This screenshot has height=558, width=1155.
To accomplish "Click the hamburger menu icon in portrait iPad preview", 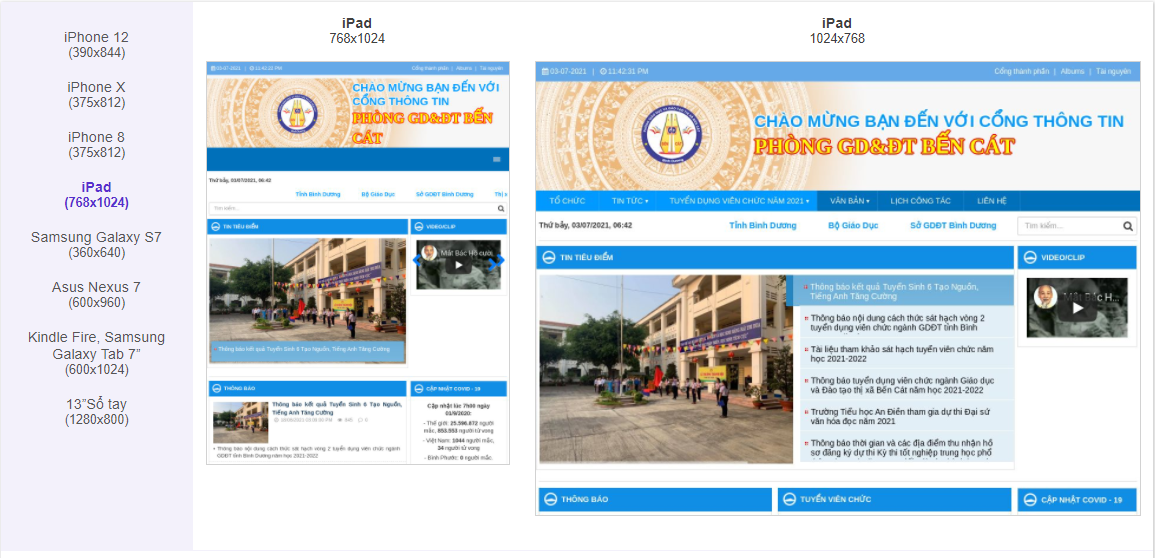I will pyautogui.click(x=497, y=159).
